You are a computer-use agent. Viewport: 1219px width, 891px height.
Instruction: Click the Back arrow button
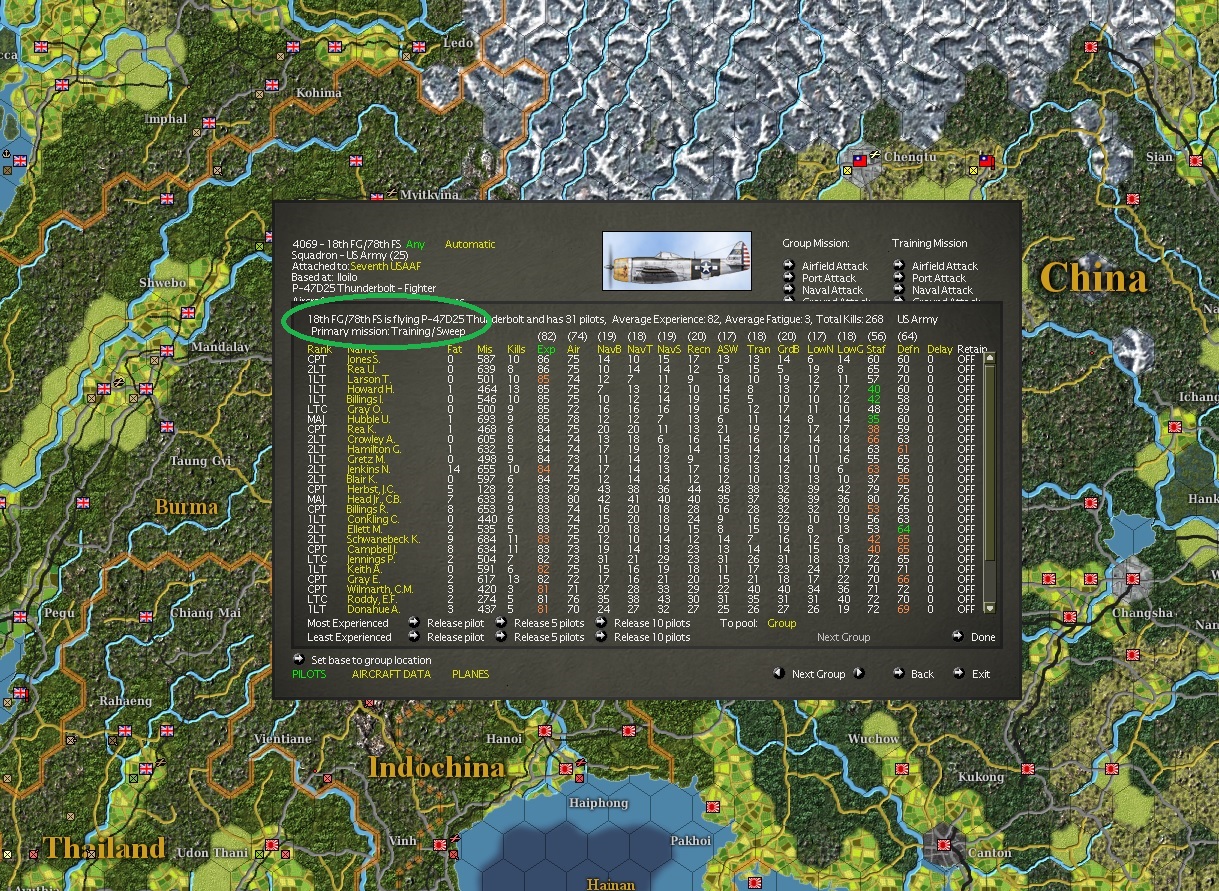point(898,674)
